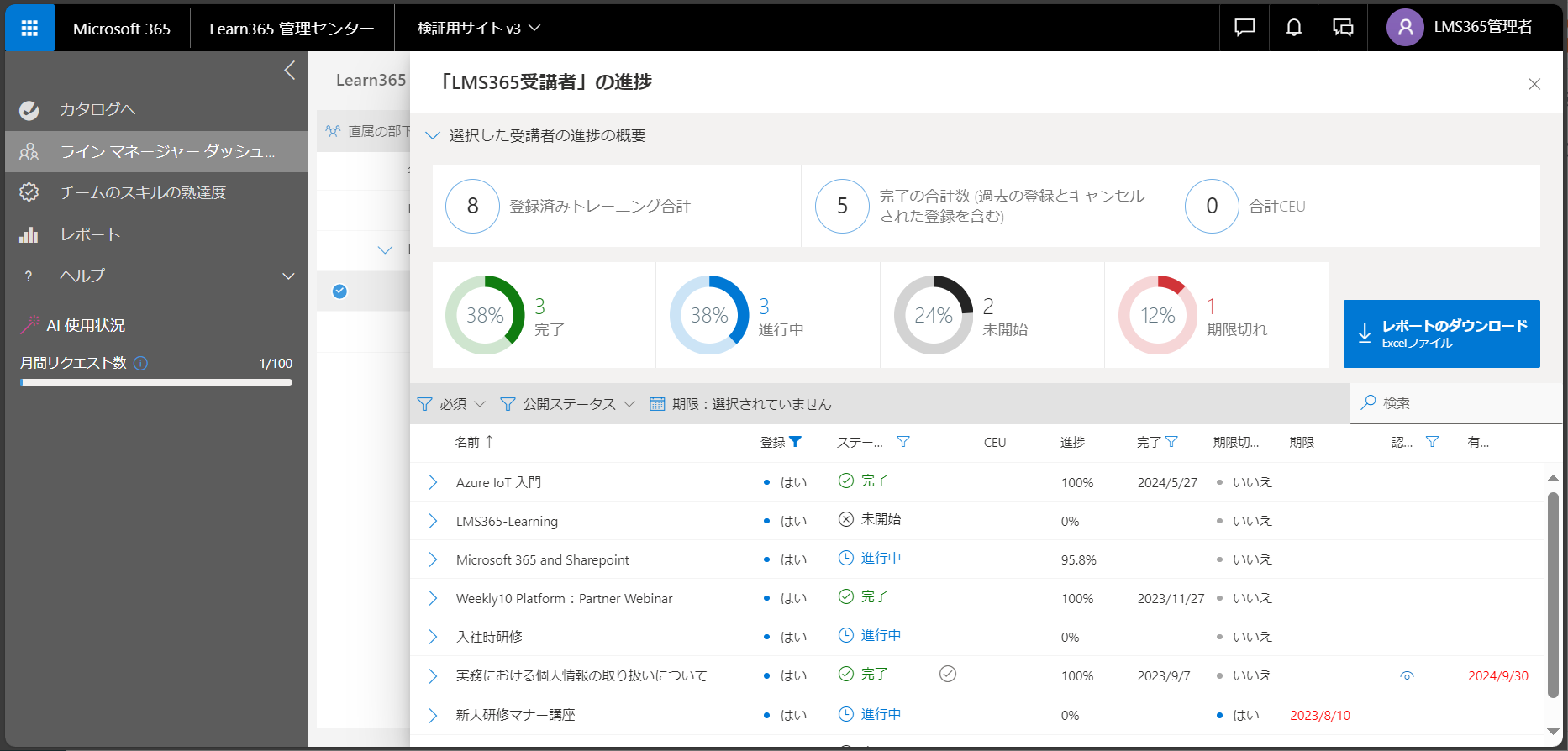
Task: Expand the LMS365-Learning row
Action: pyautogui.click(x=433, y=521)
